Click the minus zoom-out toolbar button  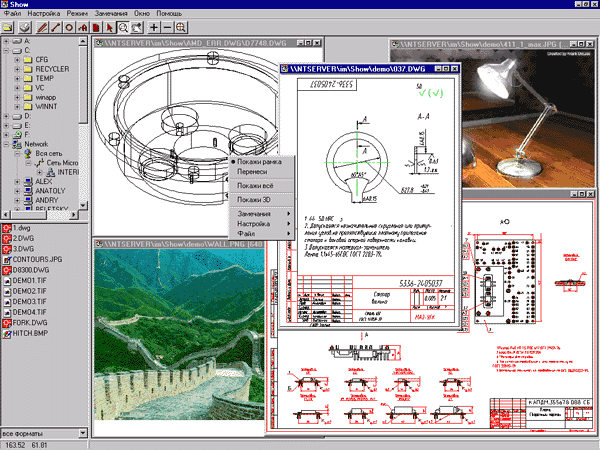click(x=167, y=28)
